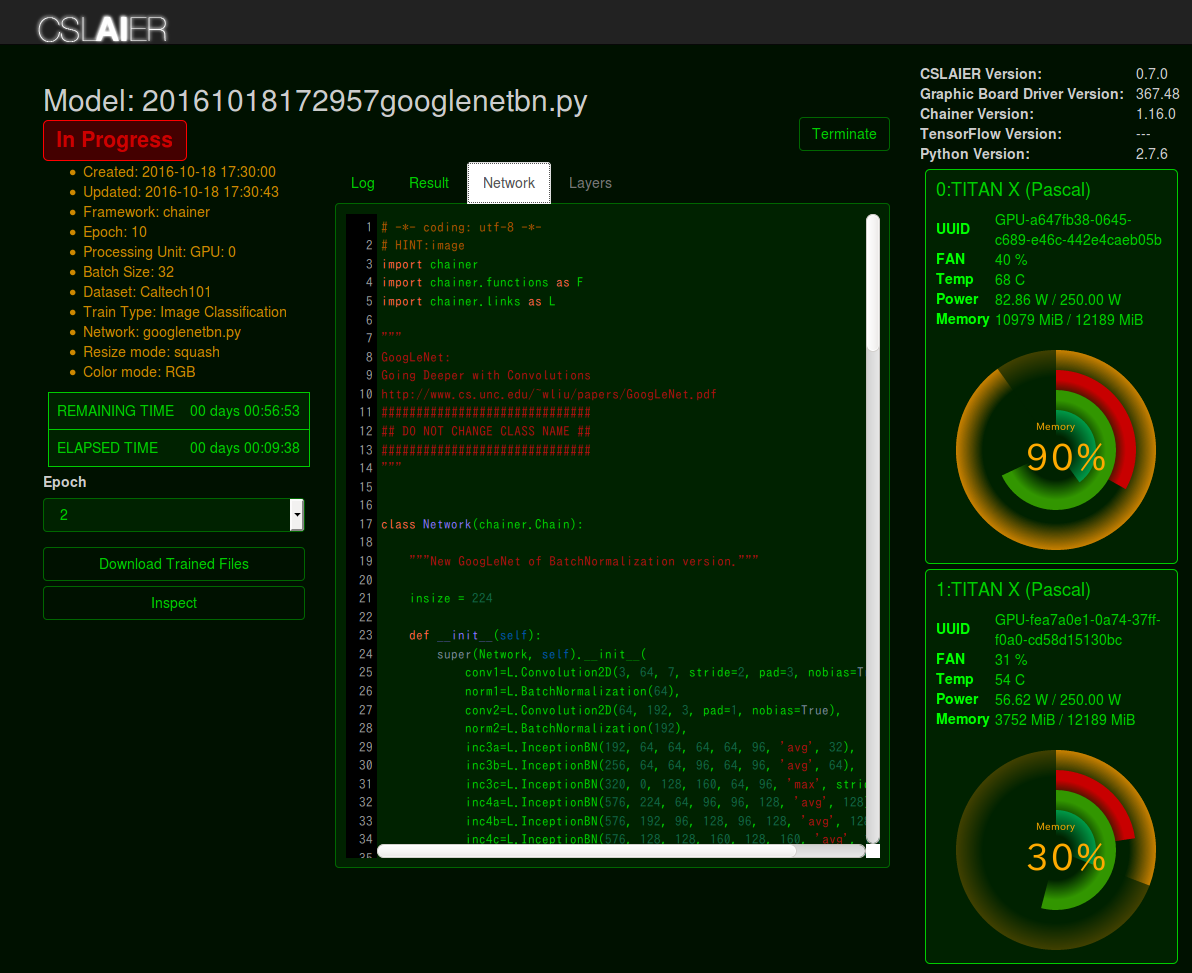Open the Epoch dropdown arrow
This screenshot has height=973, width=1192.
[x=297, y=515]
